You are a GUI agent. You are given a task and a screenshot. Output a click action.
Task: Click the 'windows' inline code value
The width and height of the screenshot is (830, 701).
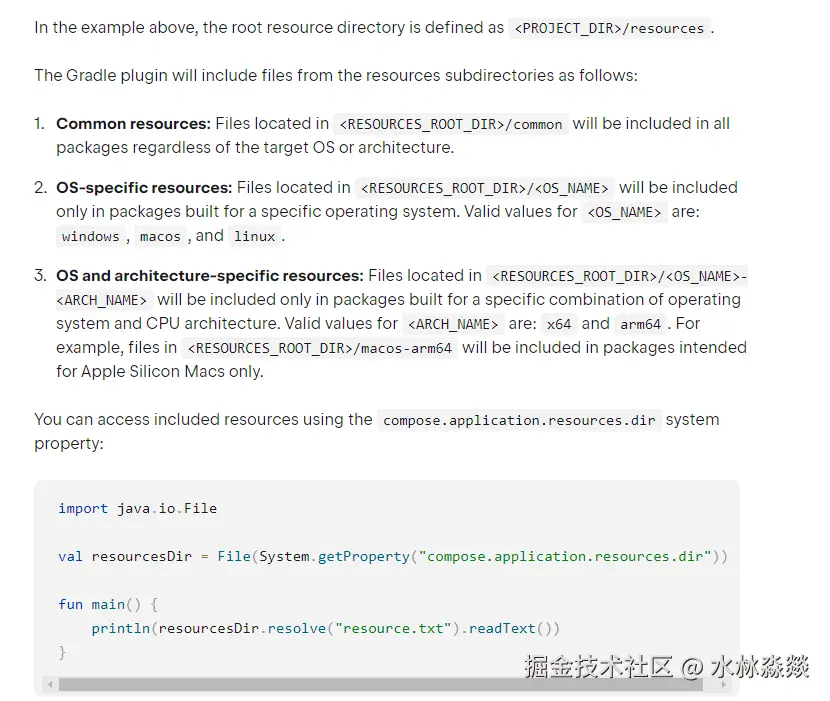90,237
